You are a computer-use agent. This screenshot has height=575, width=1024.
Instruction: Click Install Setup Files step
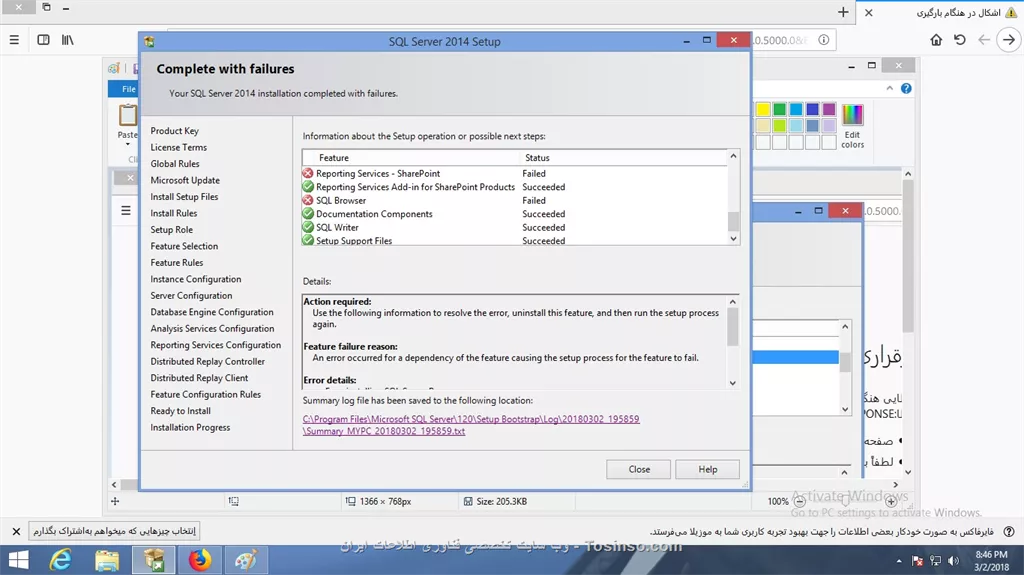click(x=184, y=197)
